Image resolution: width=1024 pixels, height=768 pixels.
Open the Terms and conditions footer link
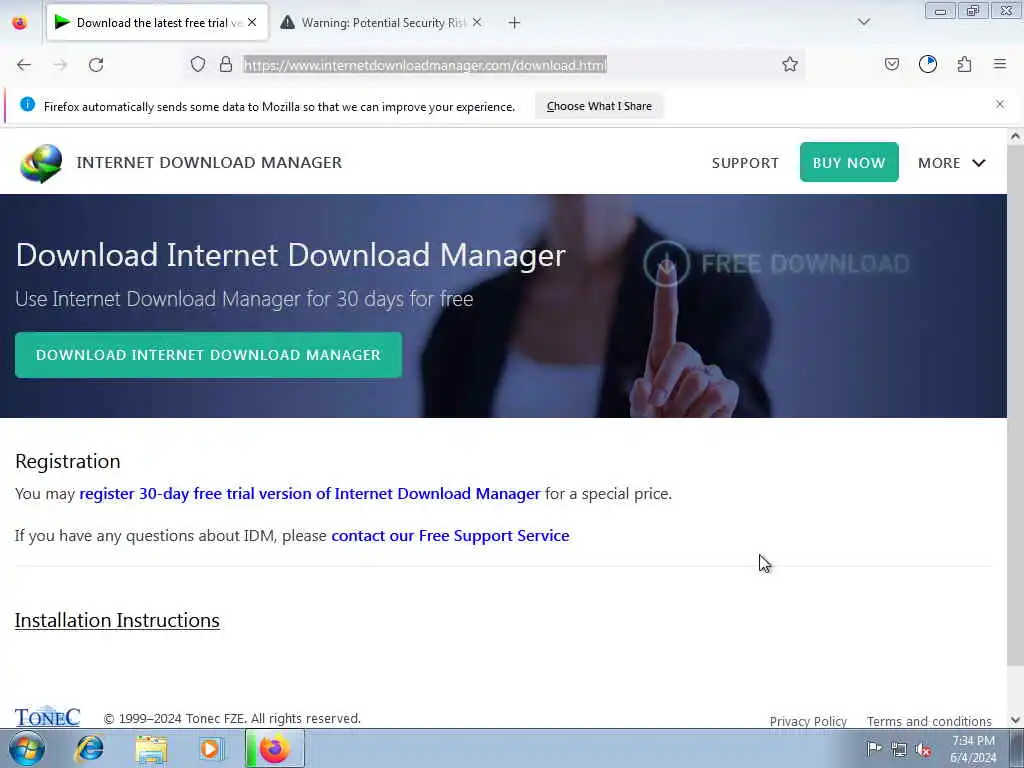click(x=929, y=721)
